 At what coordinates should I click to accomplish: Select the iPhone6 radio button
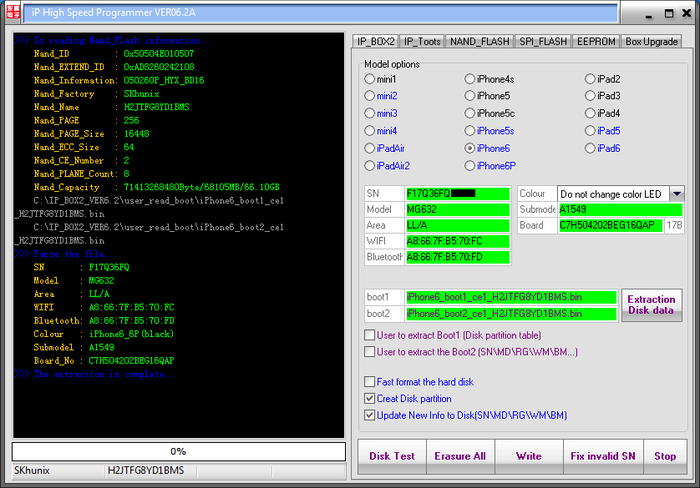pyautogui.click(x=470, y=148)
